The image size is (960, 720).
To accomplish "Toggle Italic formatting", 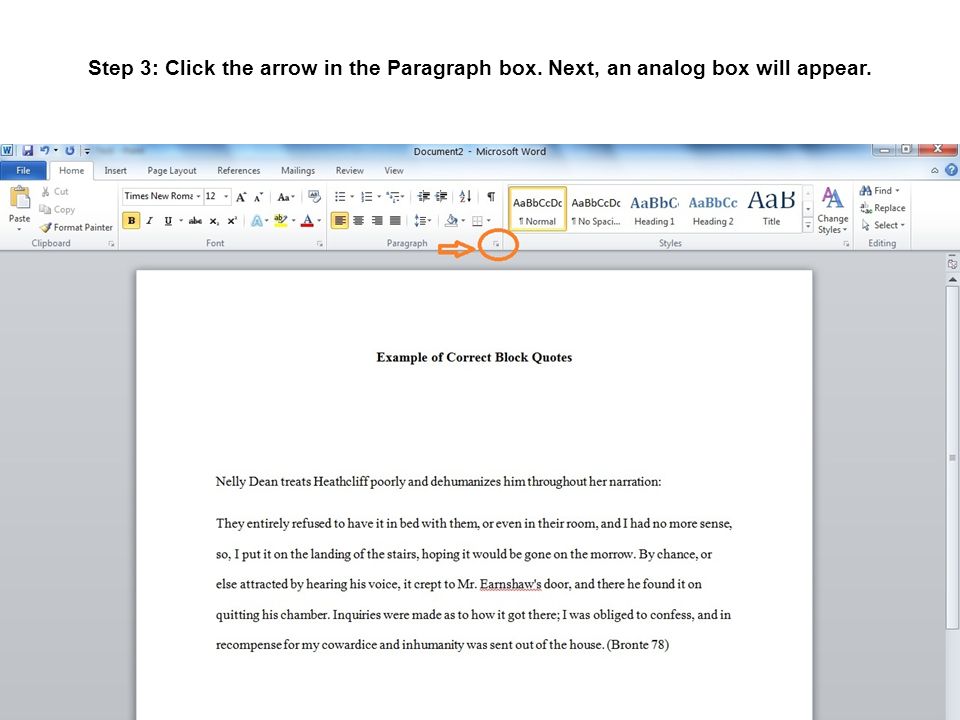I will coord(149,221).
